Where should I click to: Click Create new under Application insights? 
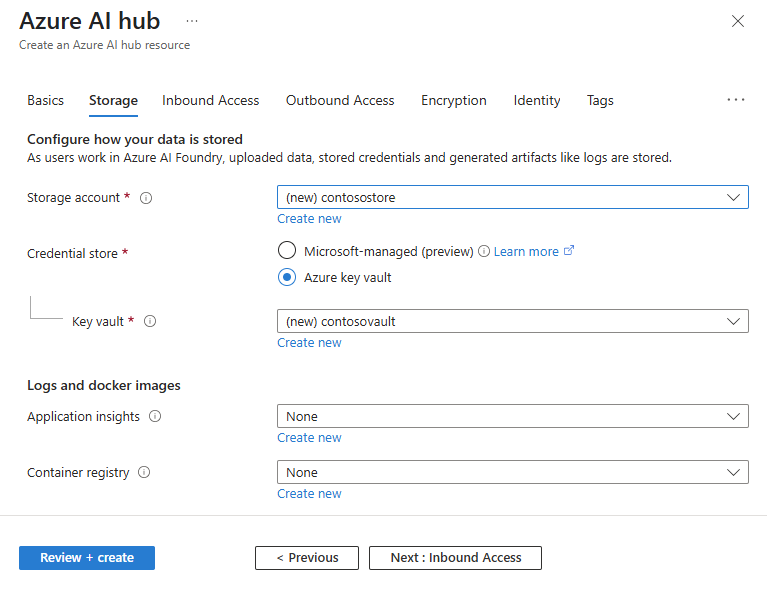309,437
